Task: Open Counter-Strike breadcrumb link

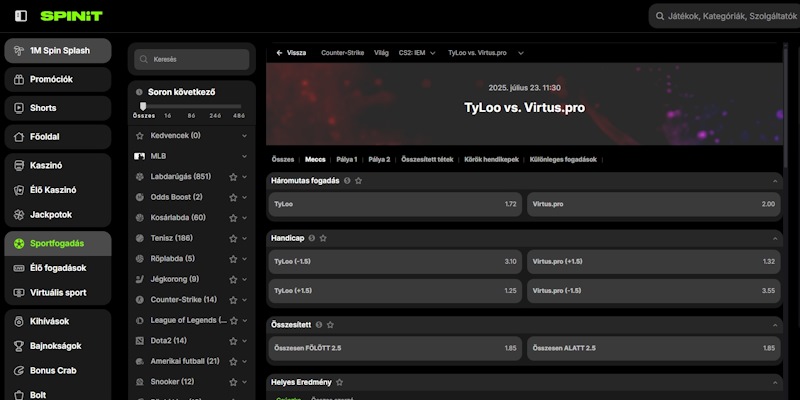Action: (342, 53)
